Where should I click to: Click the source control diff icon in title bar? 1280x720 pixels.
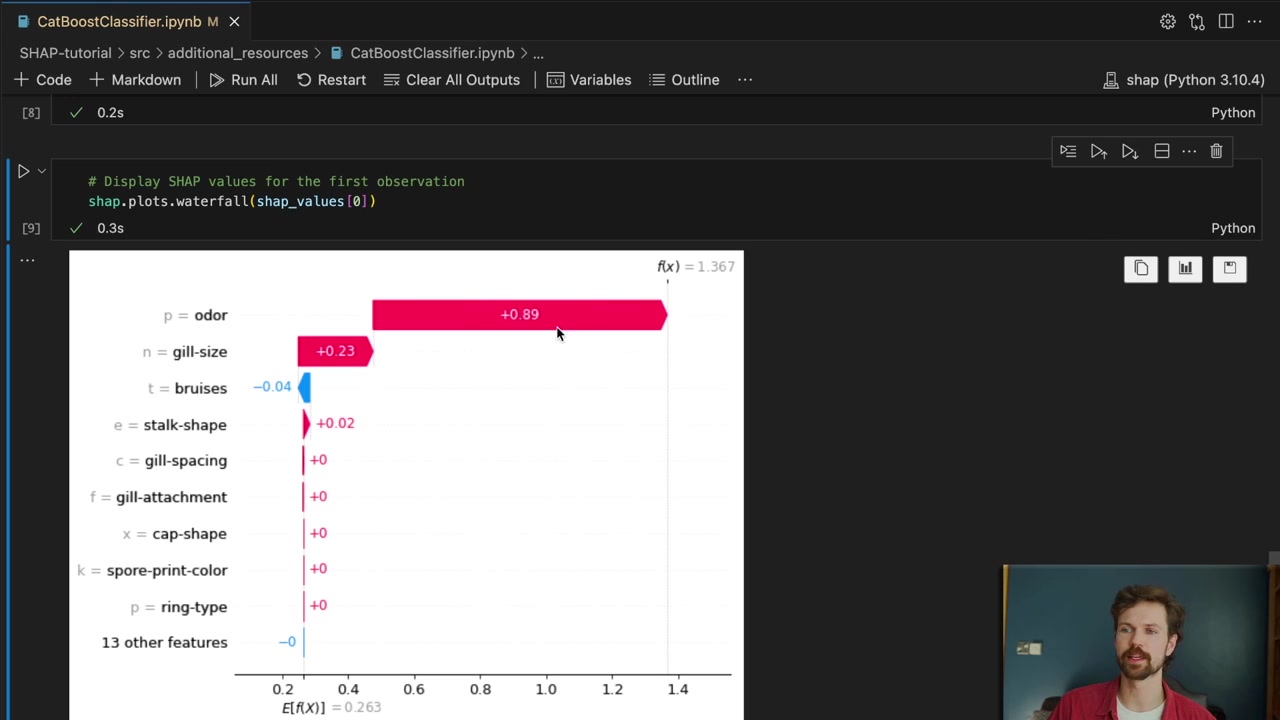click(1196, 21)
